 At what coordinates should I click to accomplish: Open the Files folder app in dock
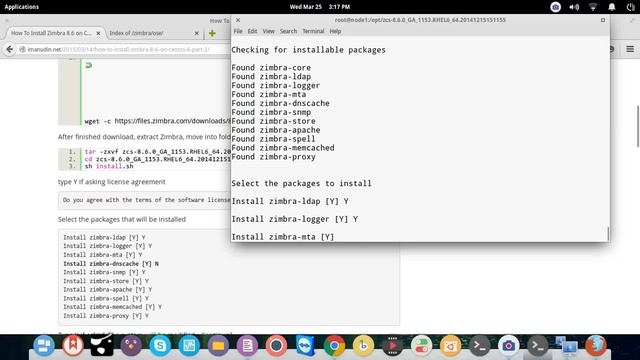(x=218, y=346)
